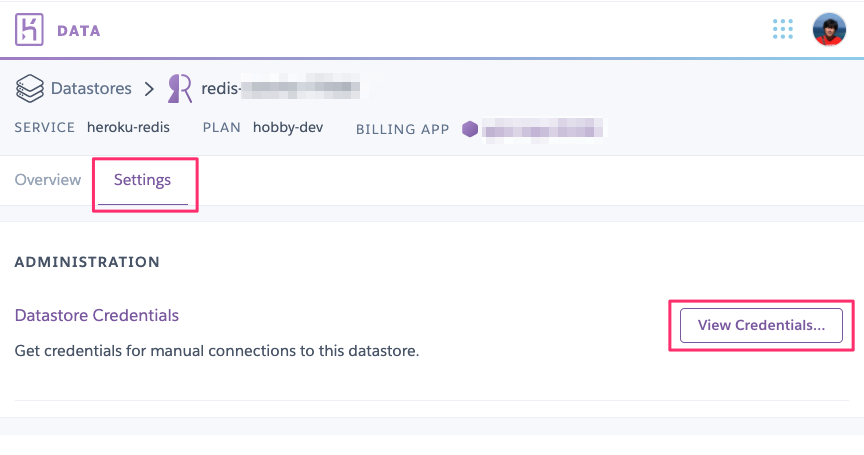
Task: Open the Datastore Credentials link
Action: (97, 315)
